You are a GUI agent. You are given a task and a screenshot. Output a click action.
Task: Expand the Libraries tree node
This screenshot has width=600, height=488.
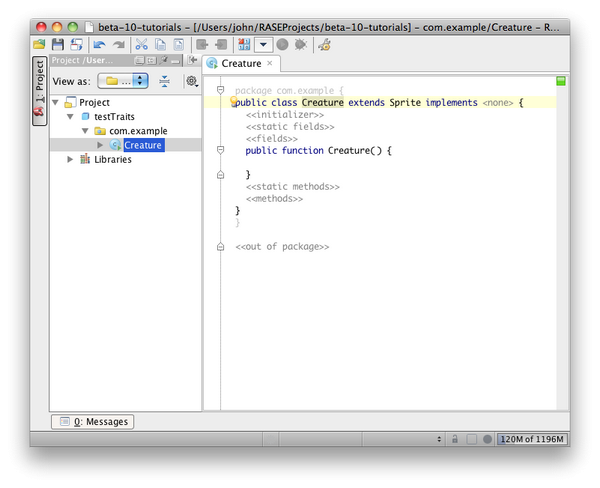[70, 159]
